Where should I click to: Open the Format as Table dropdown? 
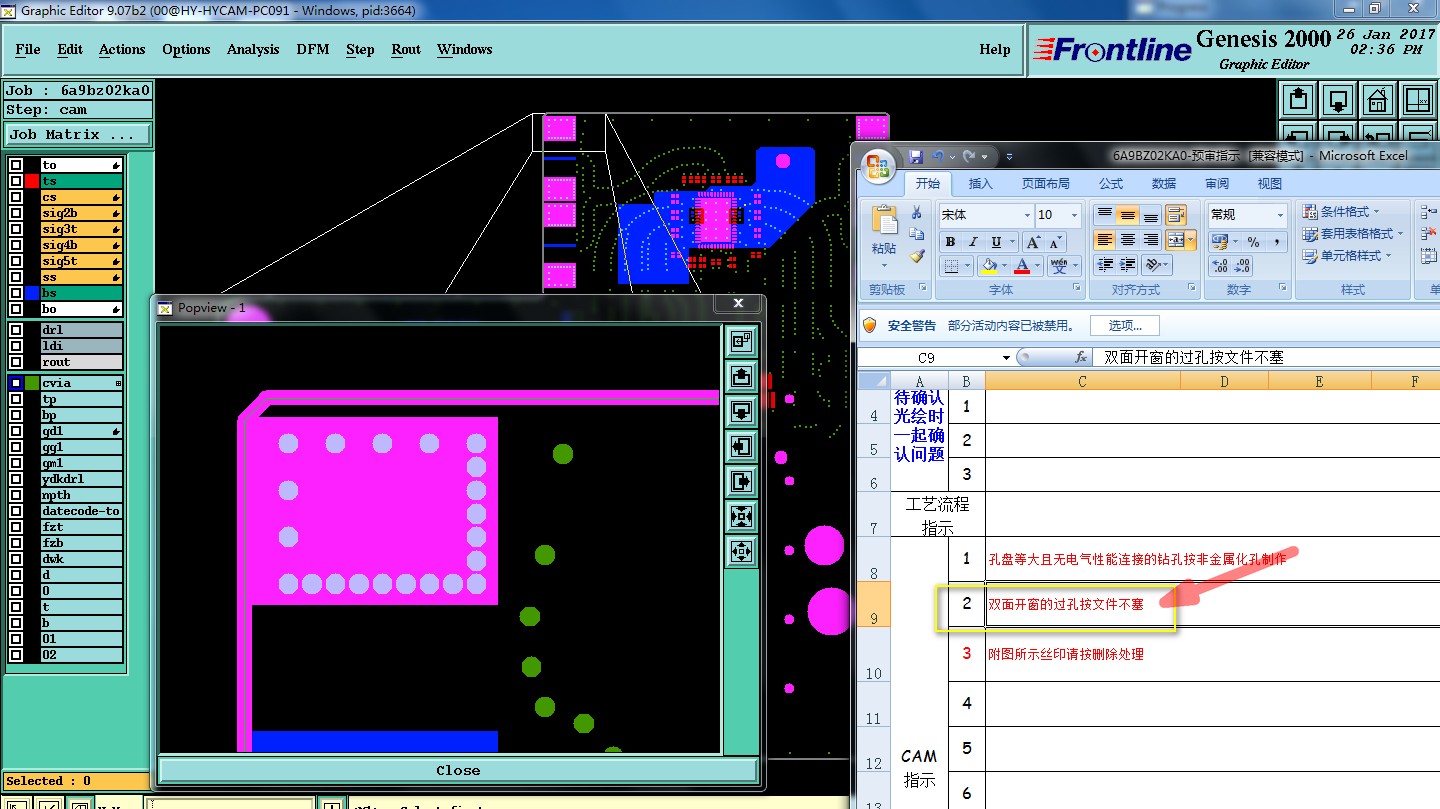(x=1352, y=233)
